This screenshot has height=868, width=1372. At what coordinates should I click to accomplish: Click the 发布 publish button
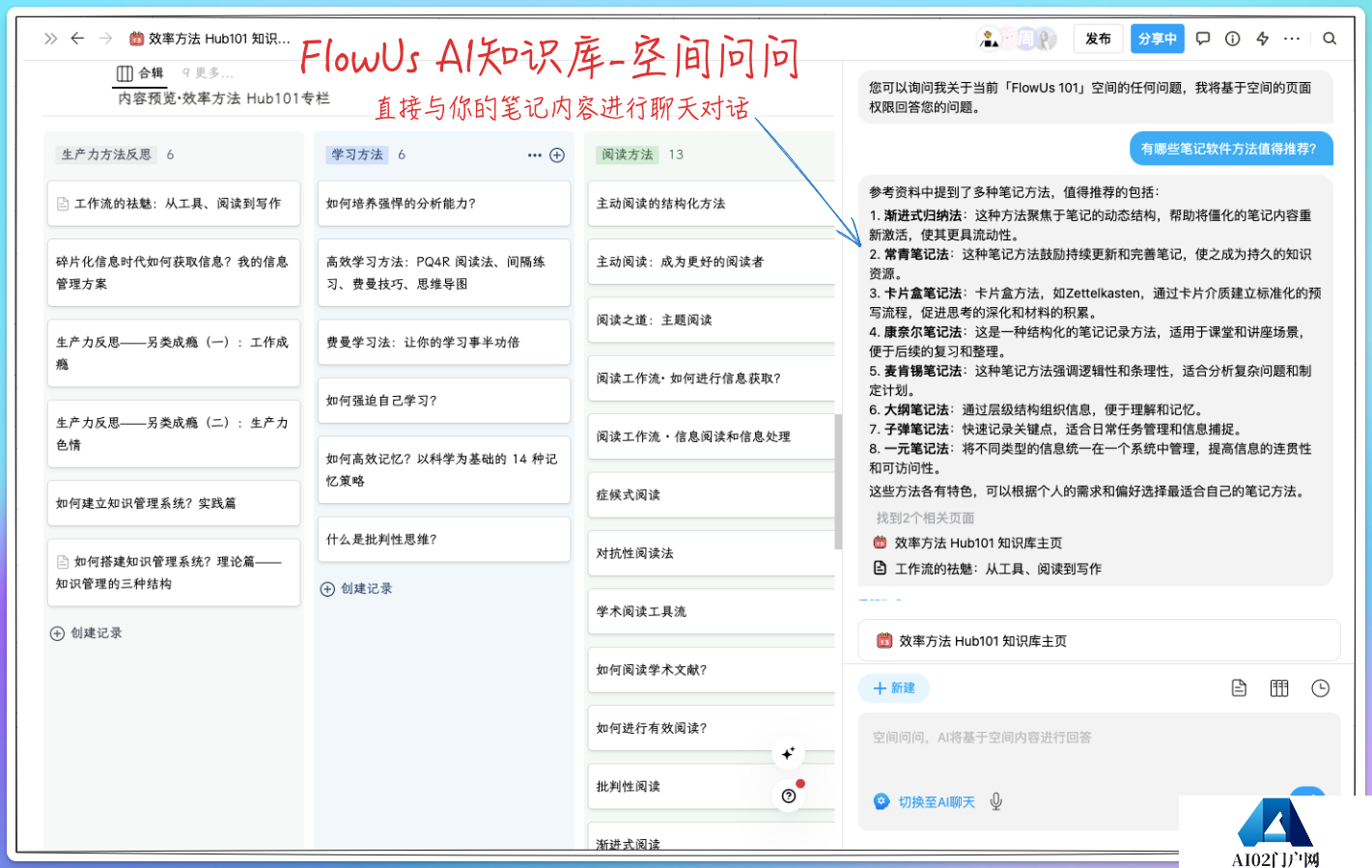tap(1098, 39)
